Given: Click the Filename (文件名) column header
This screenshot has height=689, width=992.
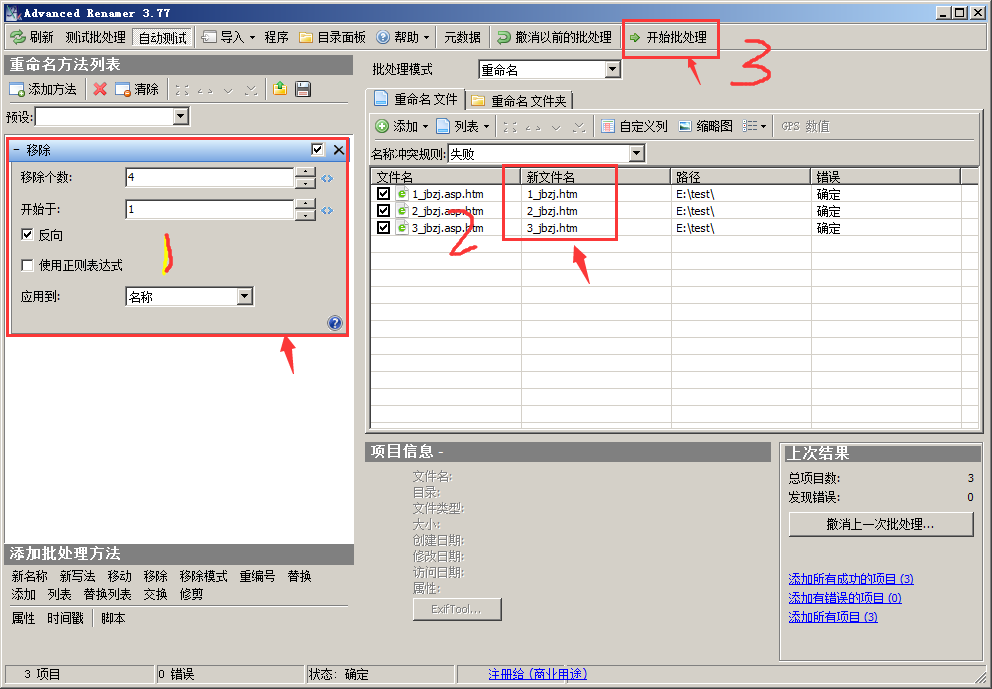Looking at the screenshot, I should [445, 177].
